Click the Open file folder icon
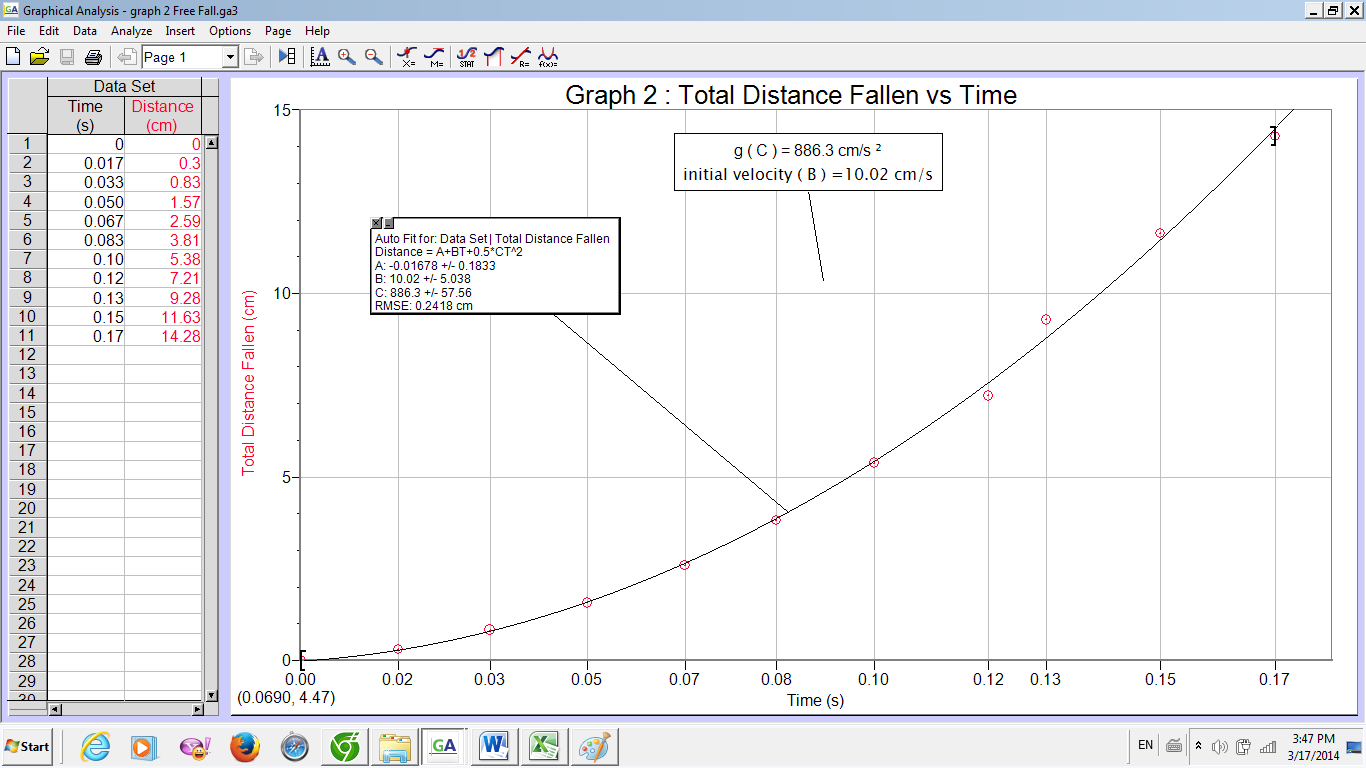 [x=39, y=57]
